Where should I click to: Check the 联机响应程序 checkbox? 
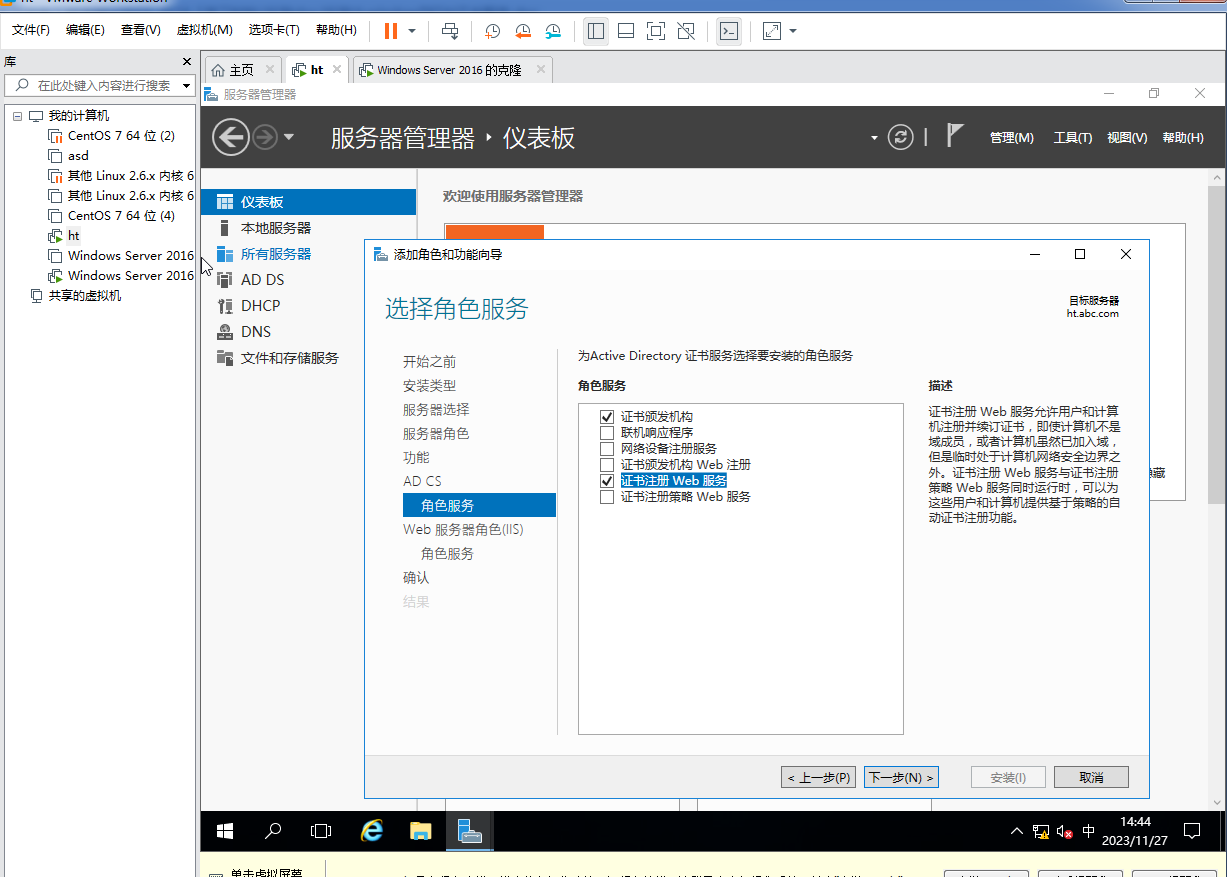607,432
